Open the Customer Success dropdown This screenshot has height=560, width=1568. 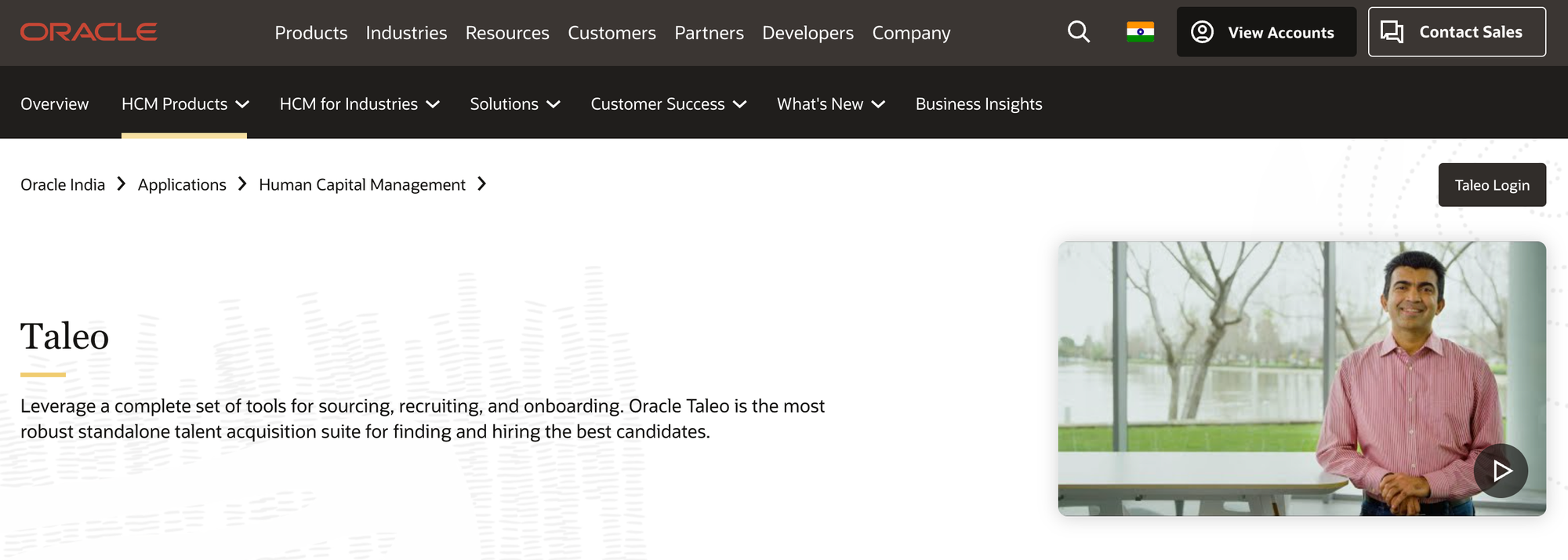point(667,104)
